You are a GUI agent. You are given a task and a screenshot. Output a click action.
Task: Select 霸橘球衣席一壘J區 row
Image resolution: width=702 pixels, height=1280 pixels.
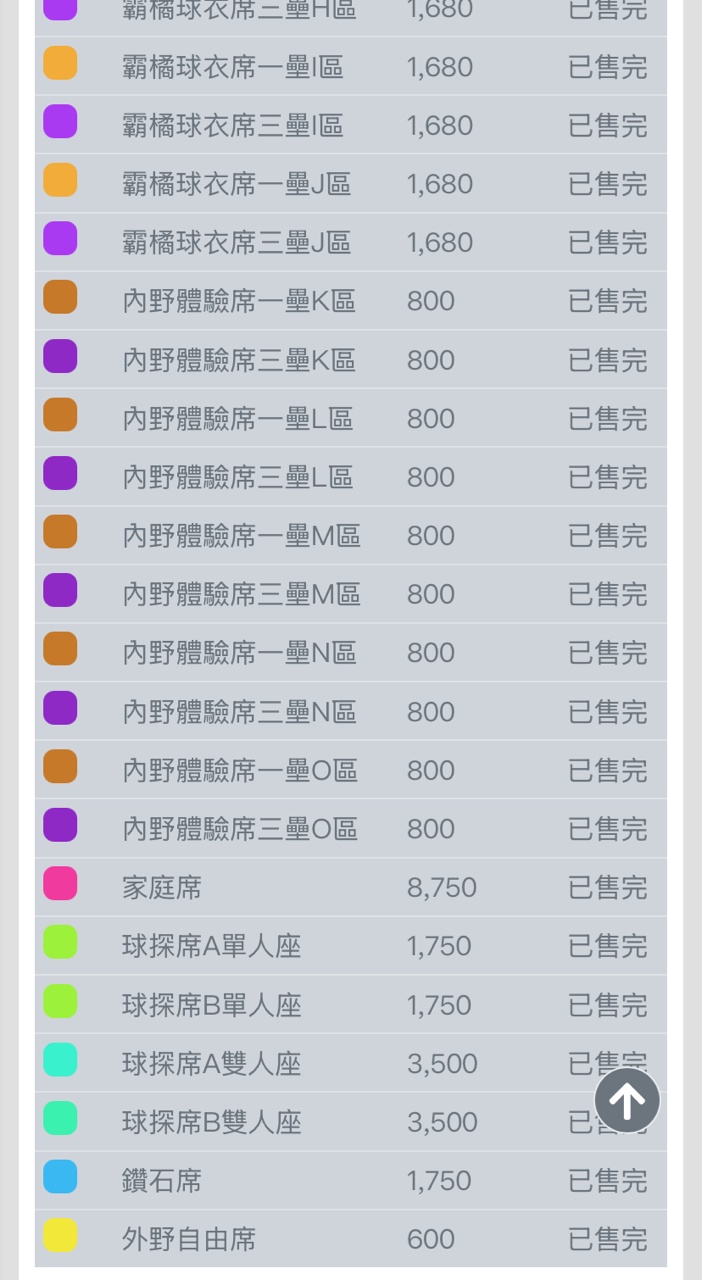(x=236, y=184)
